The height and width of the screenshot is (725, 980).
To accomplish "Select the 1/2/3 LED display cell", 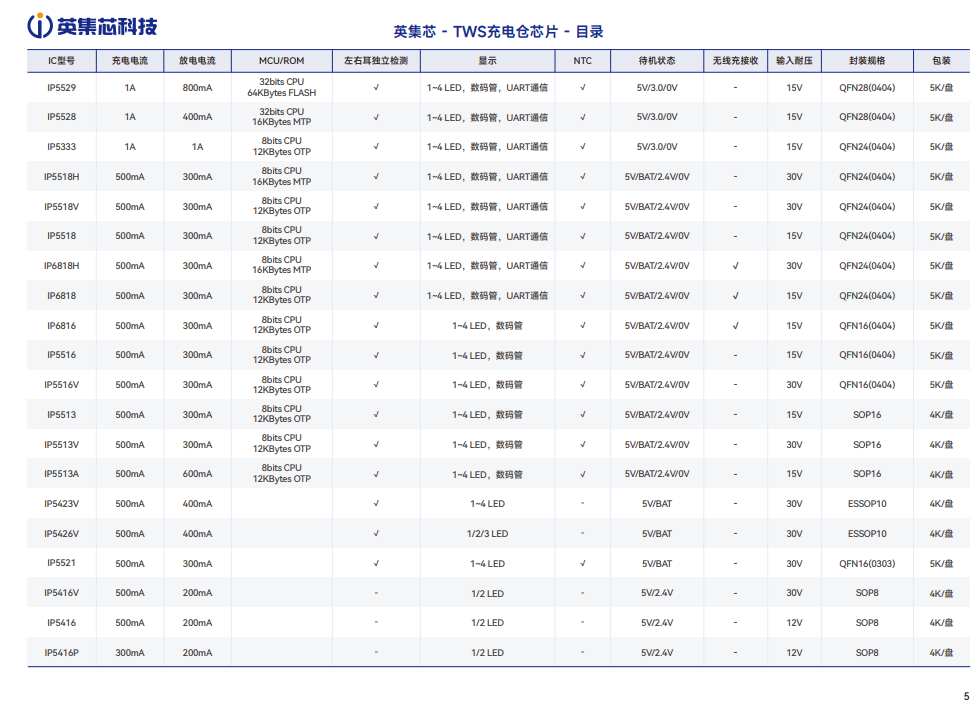I will tap(488, 534).
